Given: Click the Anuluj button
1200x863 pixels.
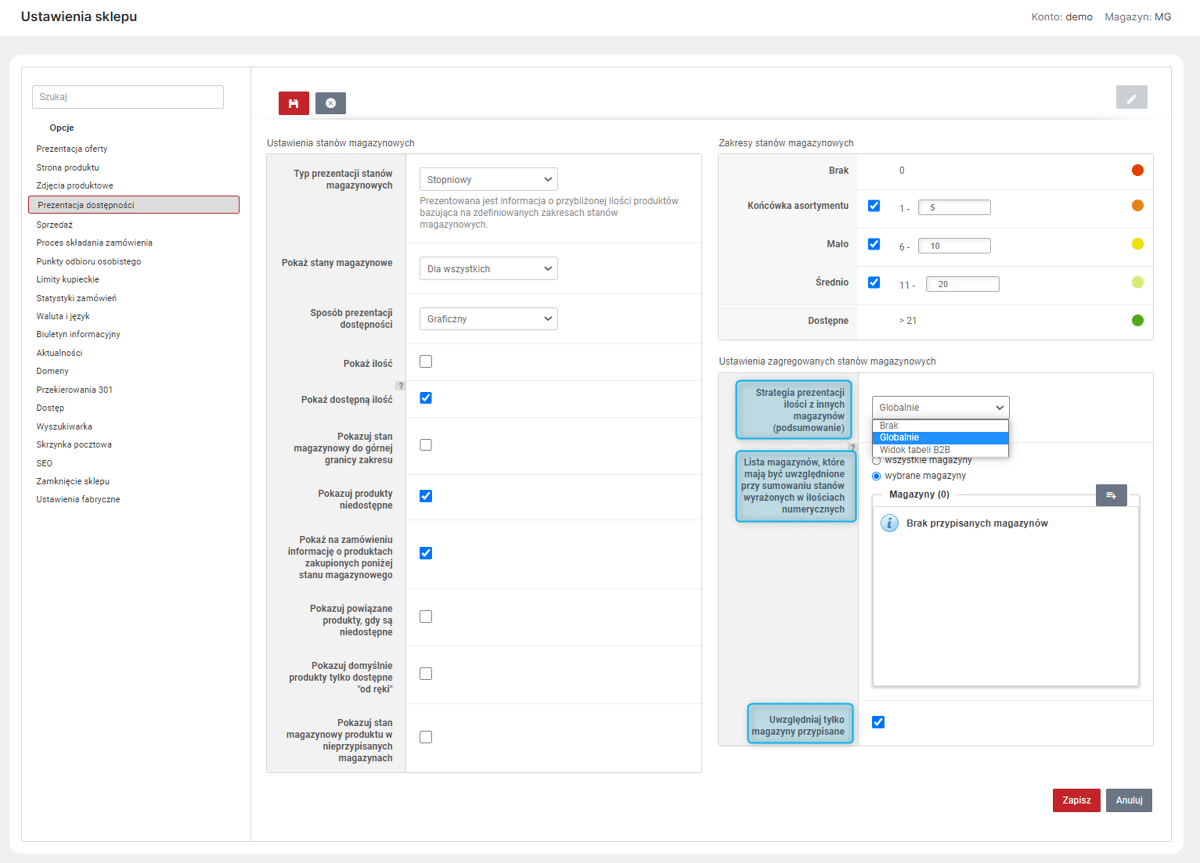Looking at the screenshot, I should 1129,800.
